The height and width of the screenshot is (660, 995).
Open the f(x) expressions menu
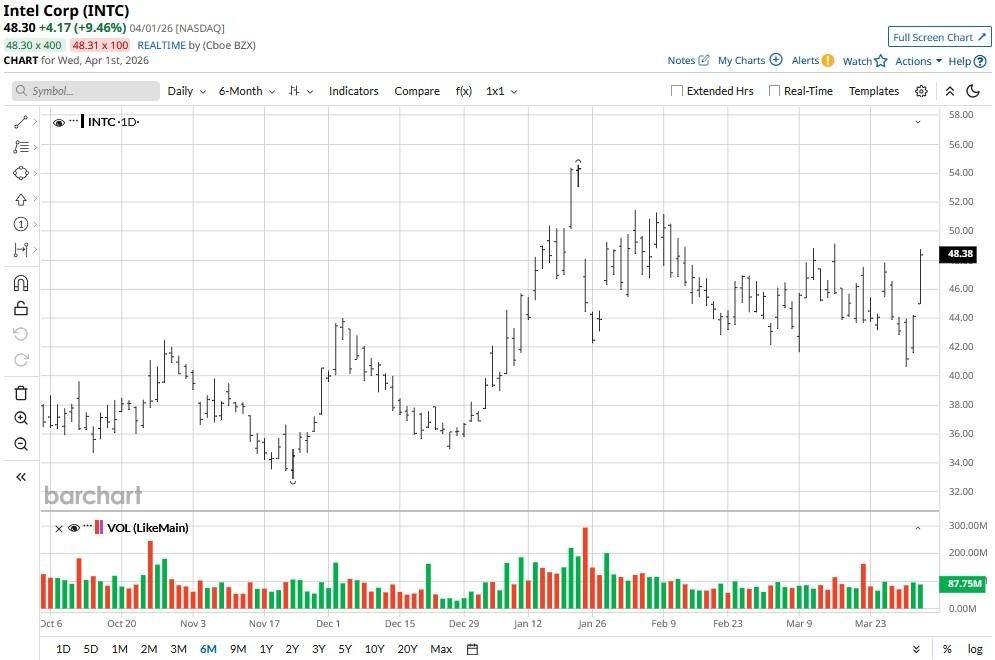pyautogui.click(x=464, y=91)
